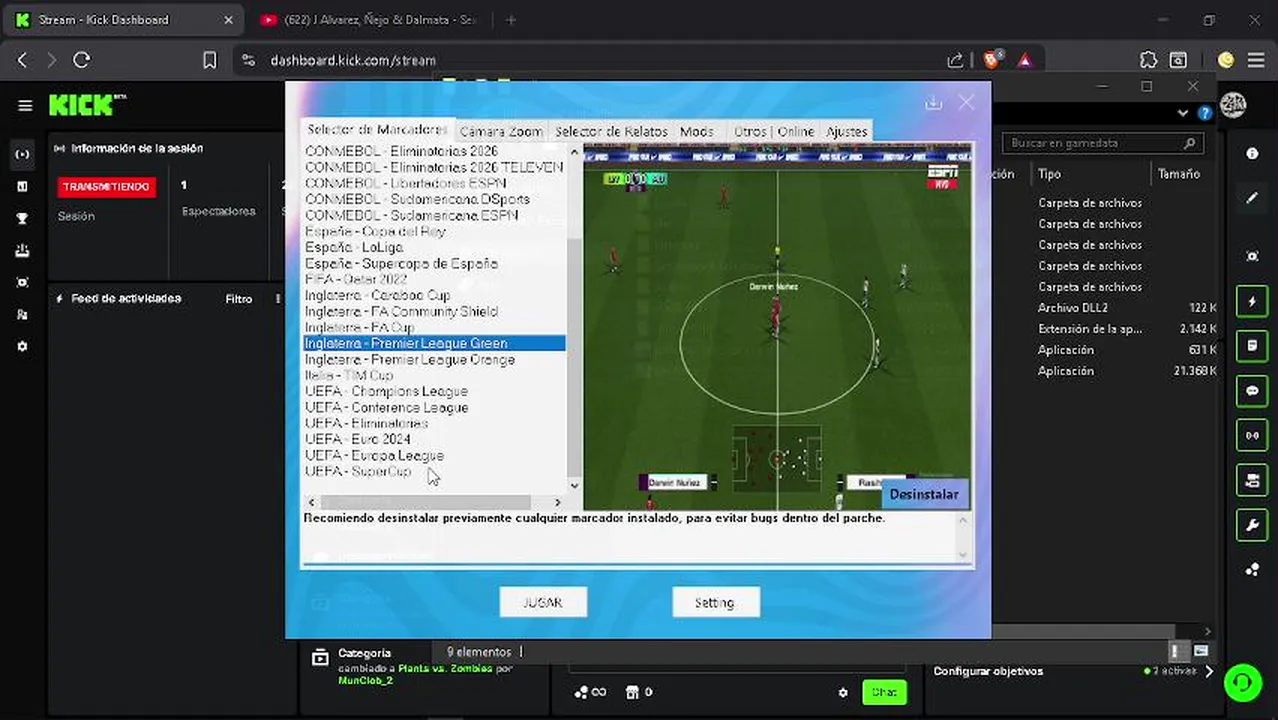Viewport: 1278px width, 720px height.
Task: Click the Desinstalar button
Action: [x=924, y=494]
